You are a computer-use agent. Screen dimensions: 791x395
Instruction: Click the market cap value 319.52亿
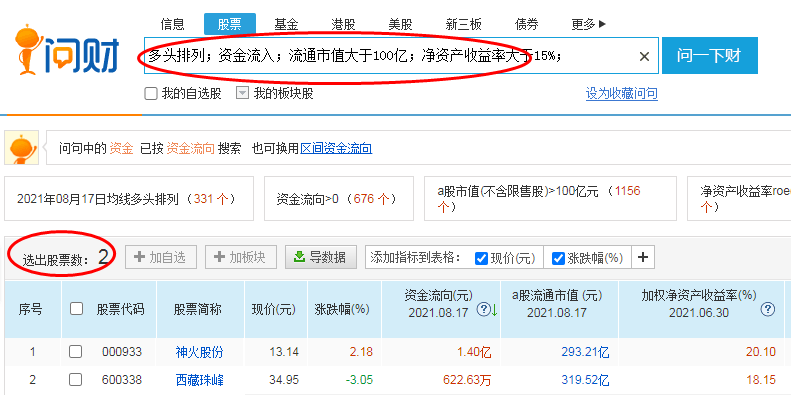(585, 380)
